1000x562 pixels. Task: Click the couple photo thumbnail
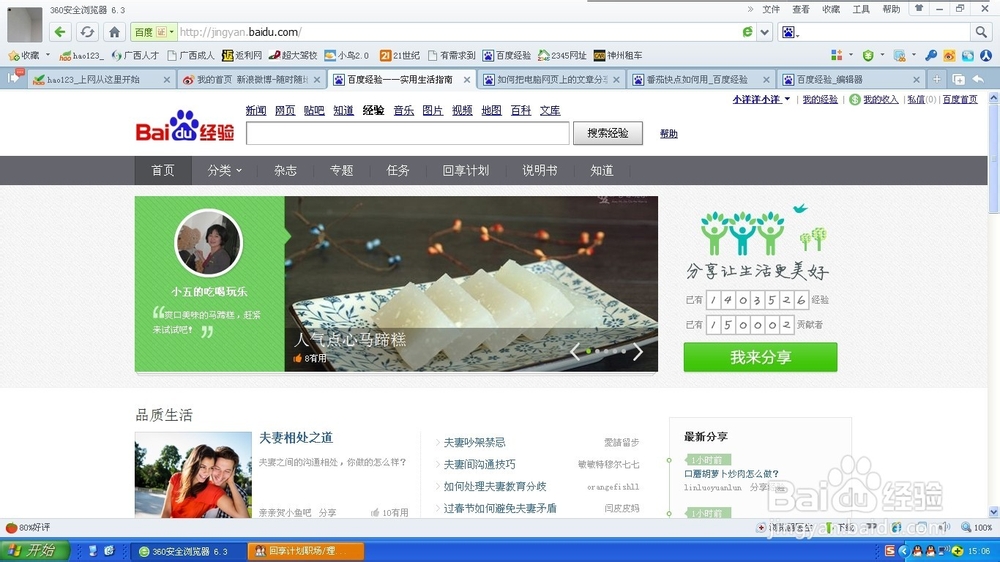coord(193,475)
